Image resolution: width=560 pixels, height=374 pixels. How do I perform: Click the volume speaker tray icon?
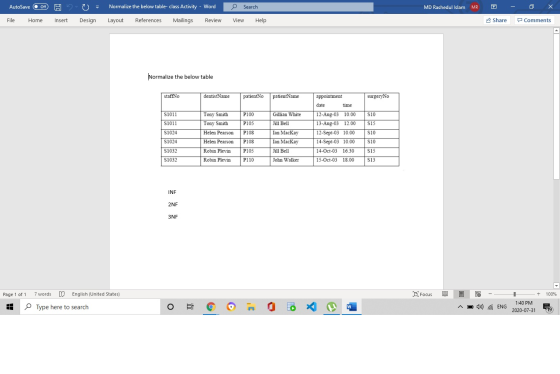480,307
